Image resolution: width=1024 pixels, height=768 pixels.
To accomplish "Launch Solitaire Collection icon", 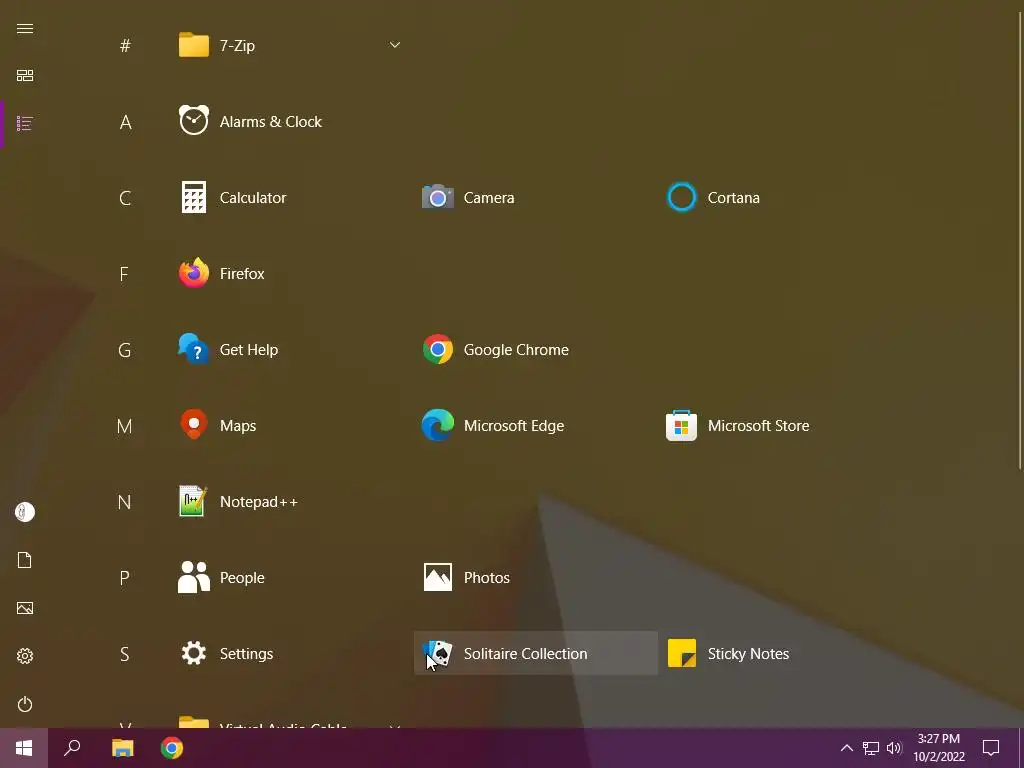I will [438, 653].
